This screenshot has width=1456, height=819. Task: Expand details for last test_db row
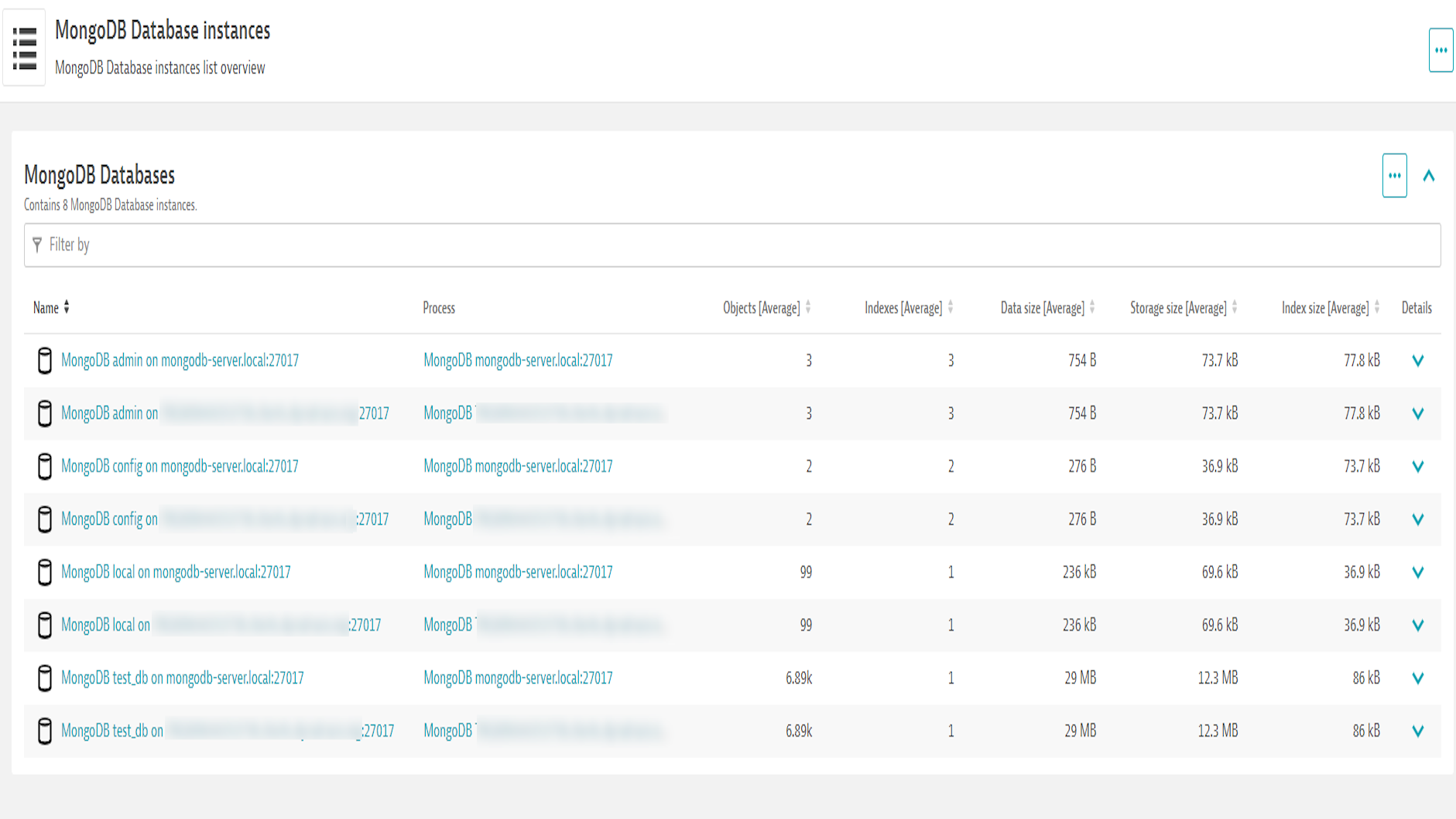coord(1417,732)
